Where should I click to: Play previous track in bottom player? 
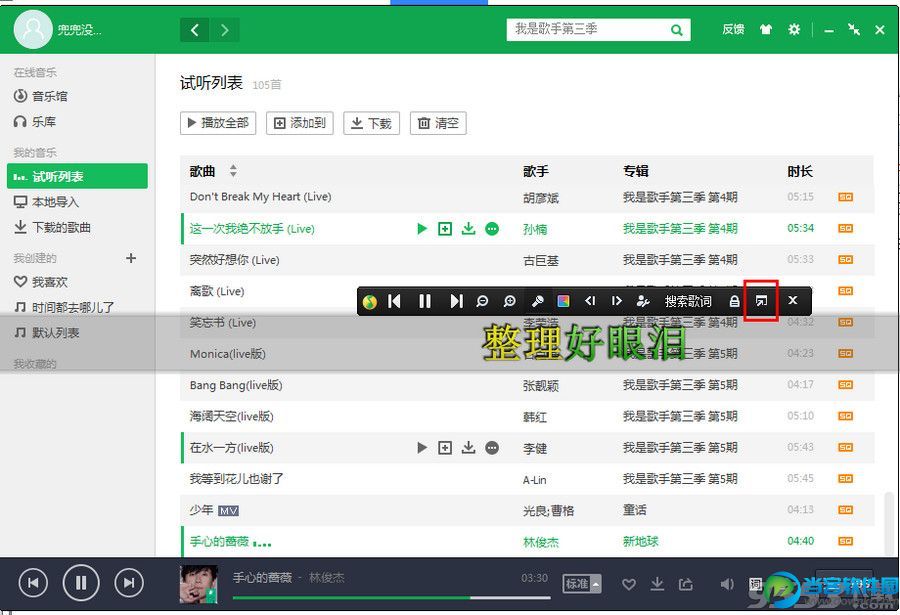point(33,583)
